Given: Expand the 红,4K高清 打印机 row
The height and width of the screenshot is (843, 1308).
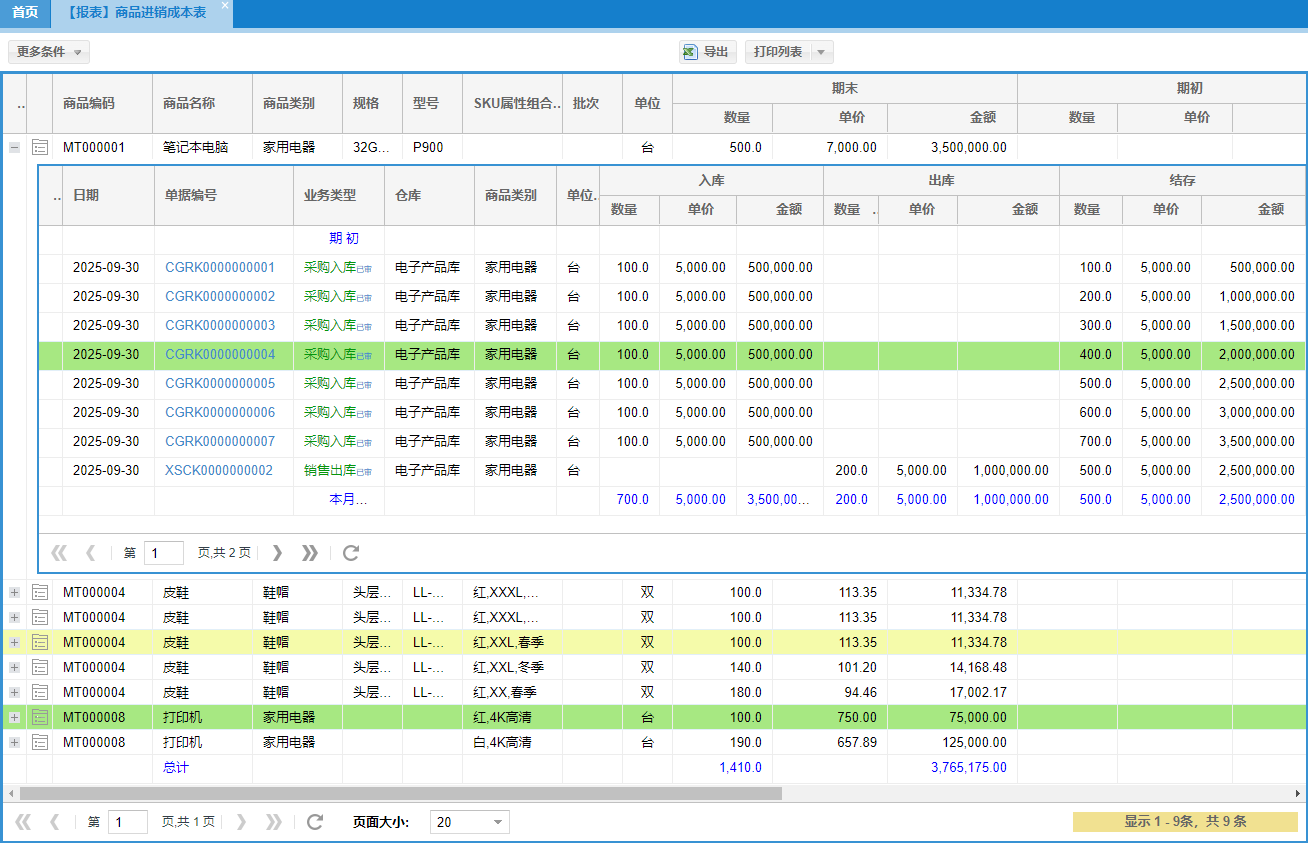Looking at the screenshot, I should 14,717.
